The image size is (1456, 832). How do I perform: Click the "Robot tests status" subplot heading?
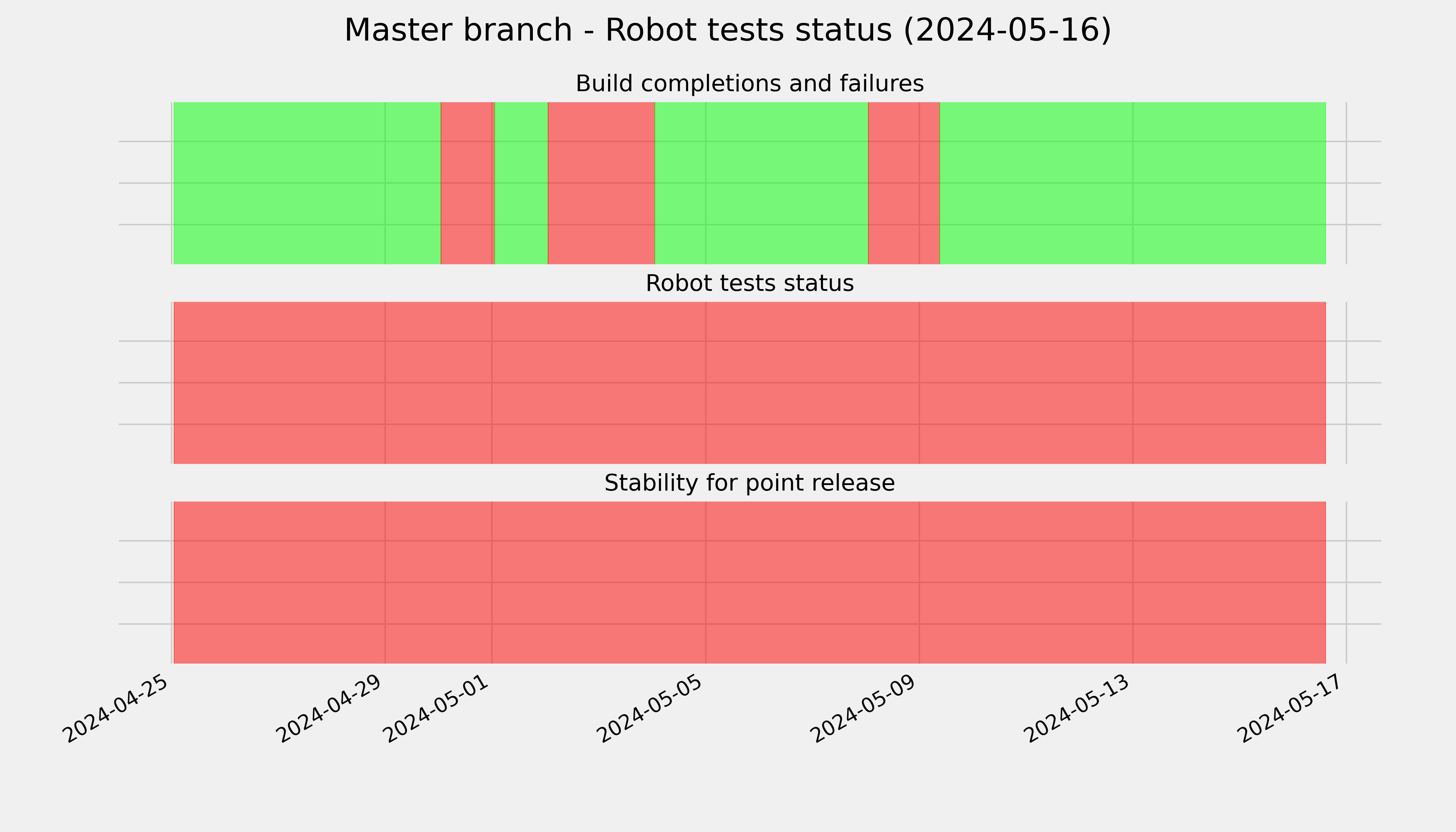(749, 283)
